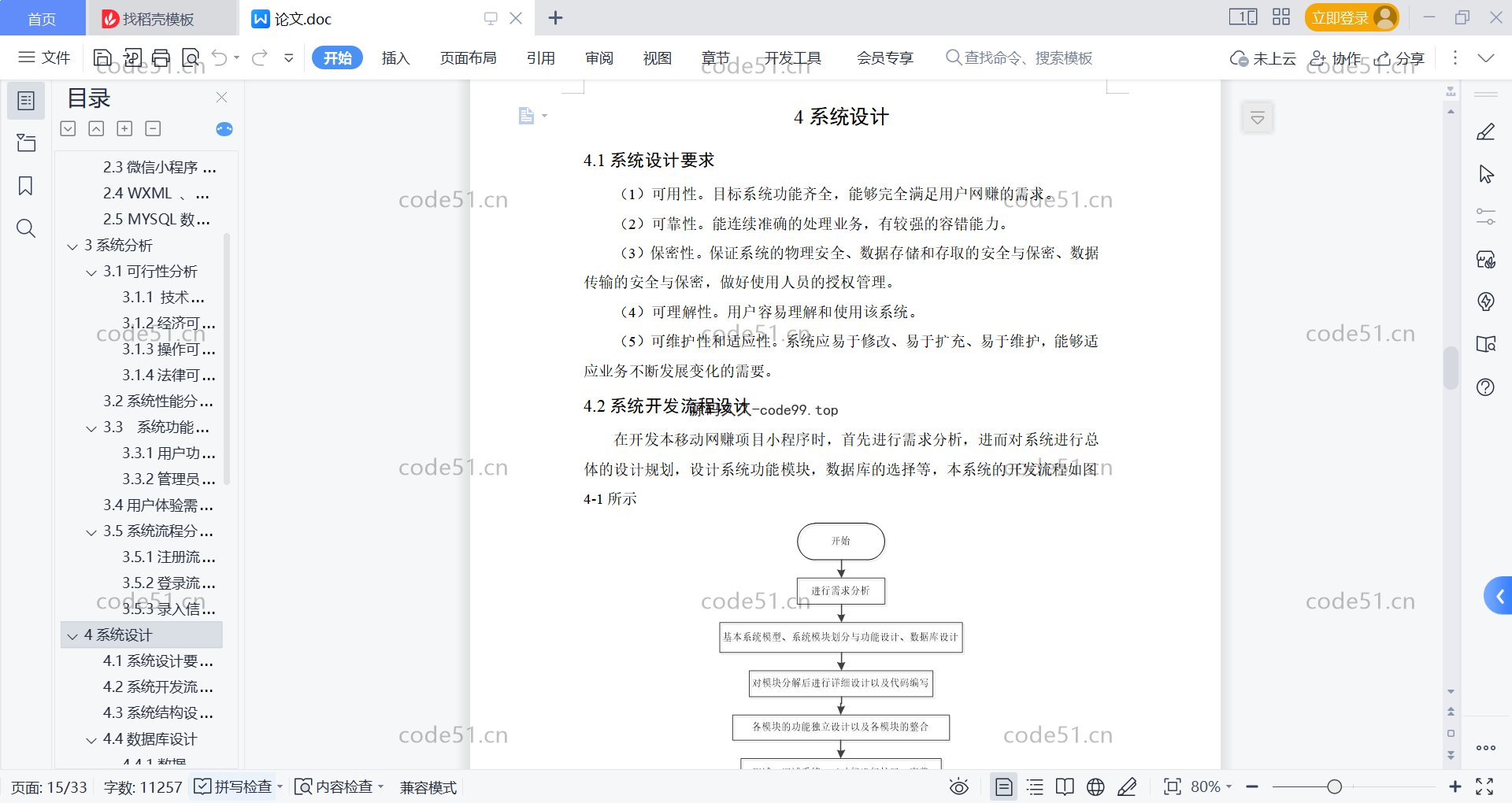Select outline entry 4.2 系统开发流
This screenshot has width=1512, height=803.
(x=158, y=686)
